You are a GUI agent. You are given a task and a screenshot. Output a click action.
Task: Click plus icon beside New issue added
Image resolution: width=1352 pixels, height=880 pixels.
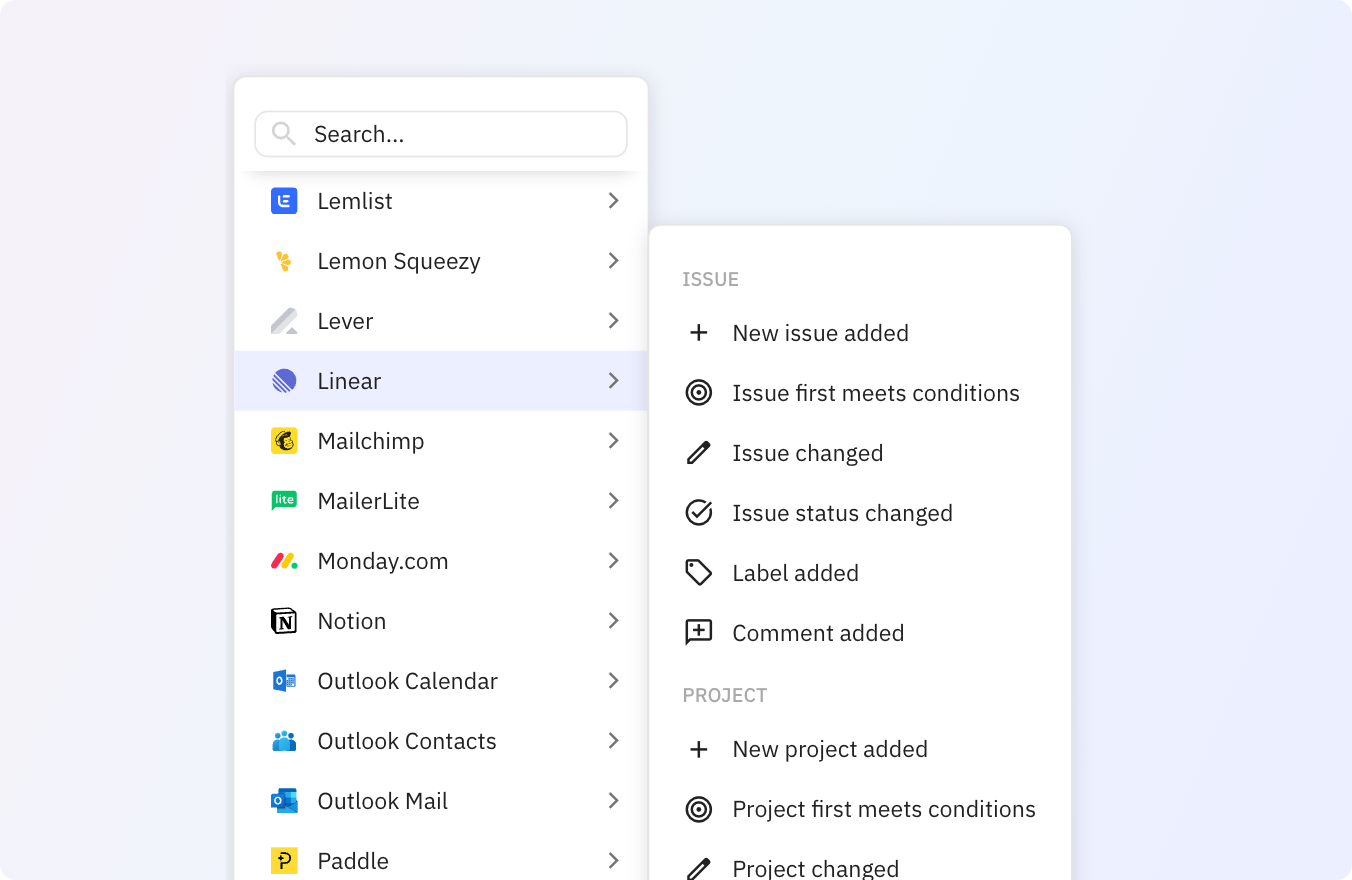pos(699,333)
